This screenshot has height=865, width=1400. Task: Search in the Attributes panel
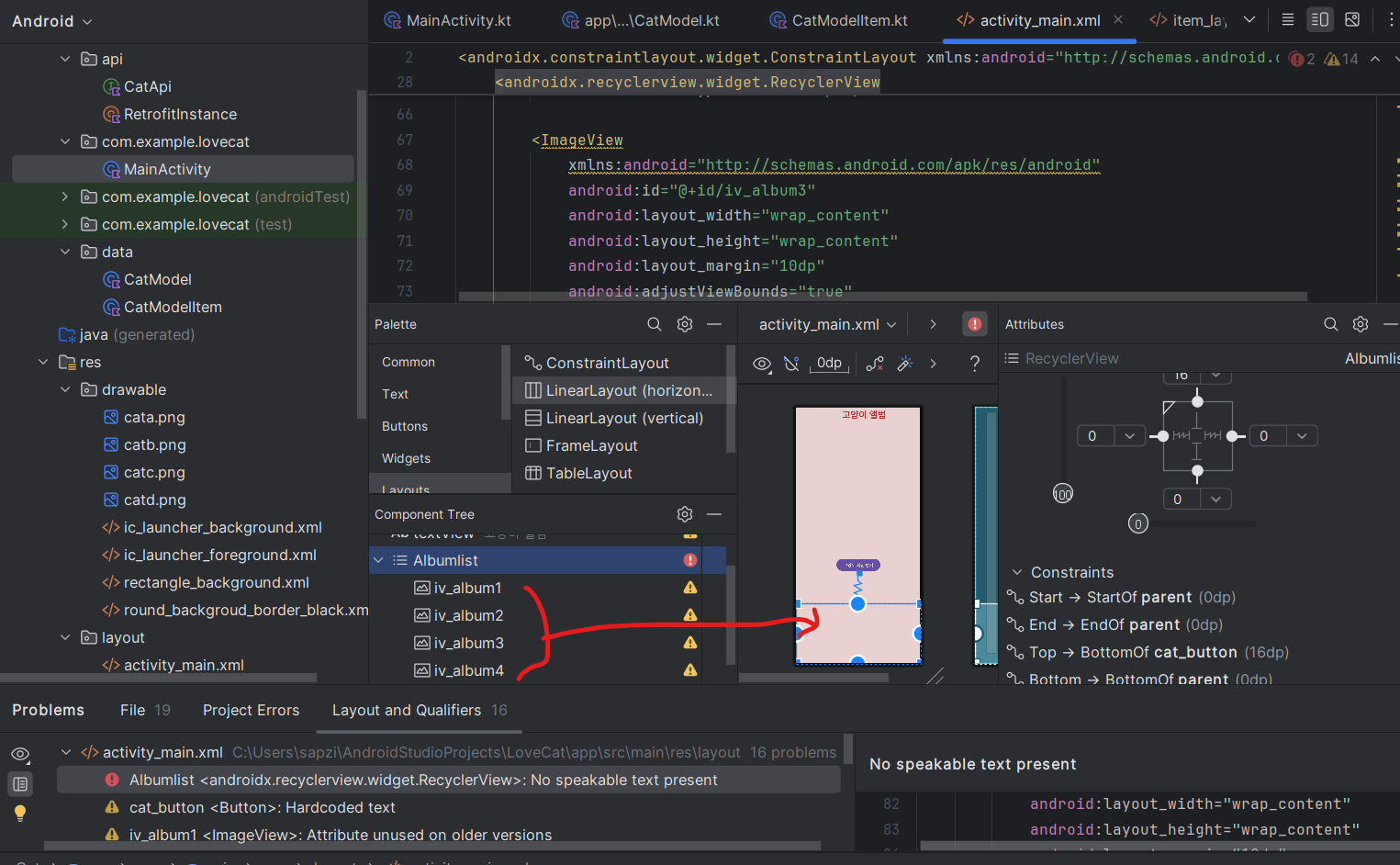1331,324
